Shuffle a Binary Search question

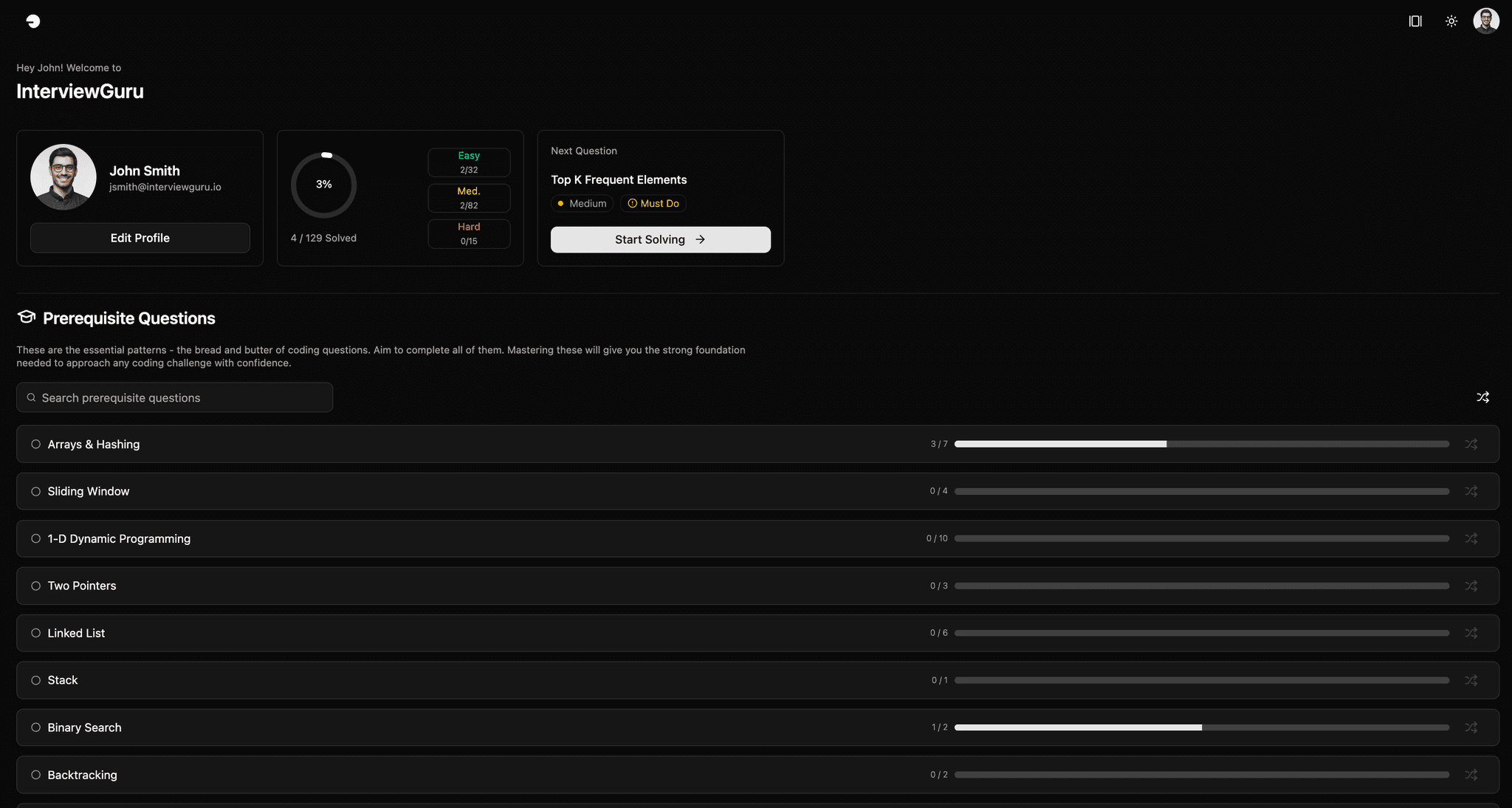pyautogui.click(x=1471, y=727)
